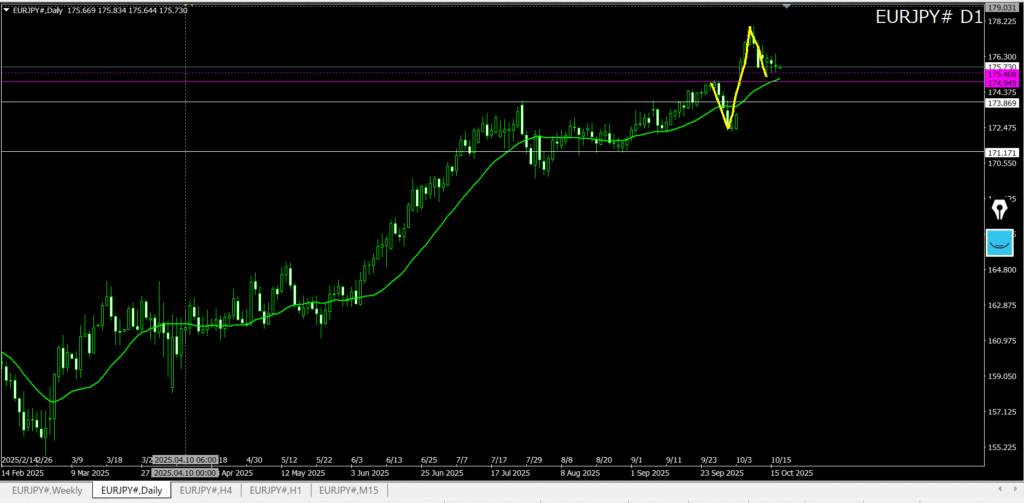This screenshot has height=503, width=1024.
Task: Click the 15 Oct 2025 date label
Action: pyautogui.click(x=791, y=472)
